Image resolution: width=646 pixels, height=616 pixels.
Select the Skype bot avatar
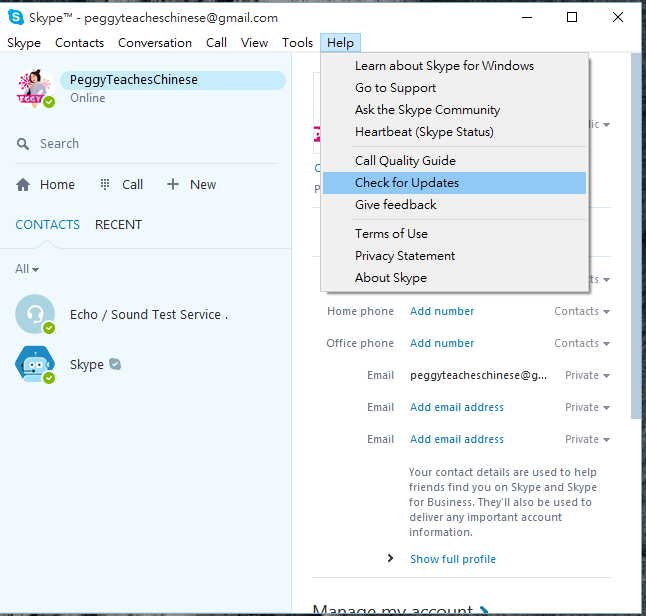tap(35, 364)
